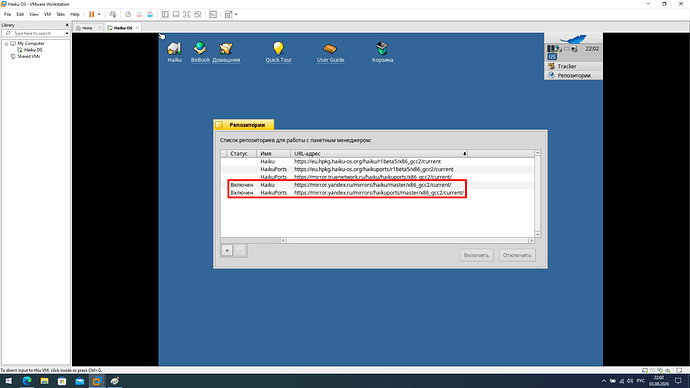The width and height of the screenshot is (690, 388).
Task: Open the console view toolbar icon
Action: click(x=213, y=15)
